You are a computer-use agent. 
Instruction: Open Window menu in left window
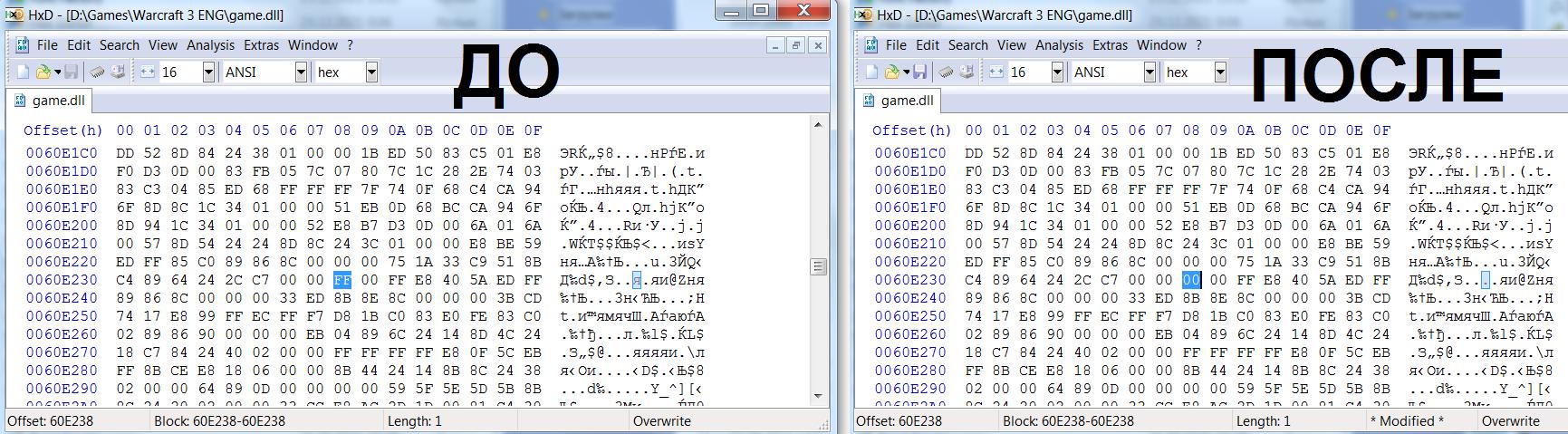(x=313, y=44)
